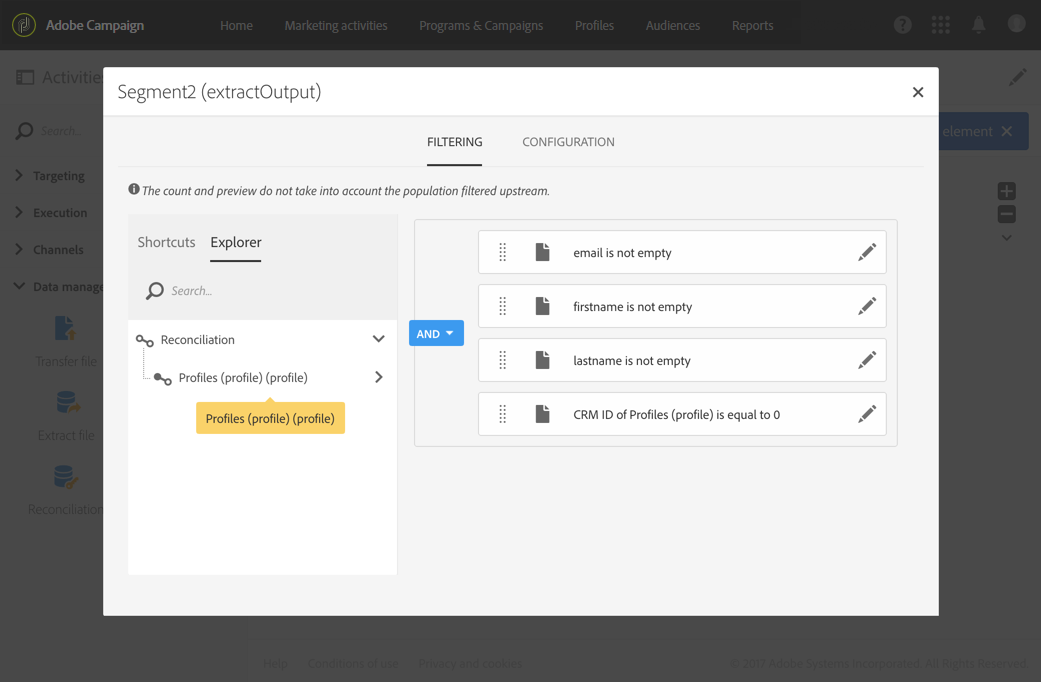Switch to the Configuration tab
Viewport: 1041px width, 682px height.
point(568,142)
